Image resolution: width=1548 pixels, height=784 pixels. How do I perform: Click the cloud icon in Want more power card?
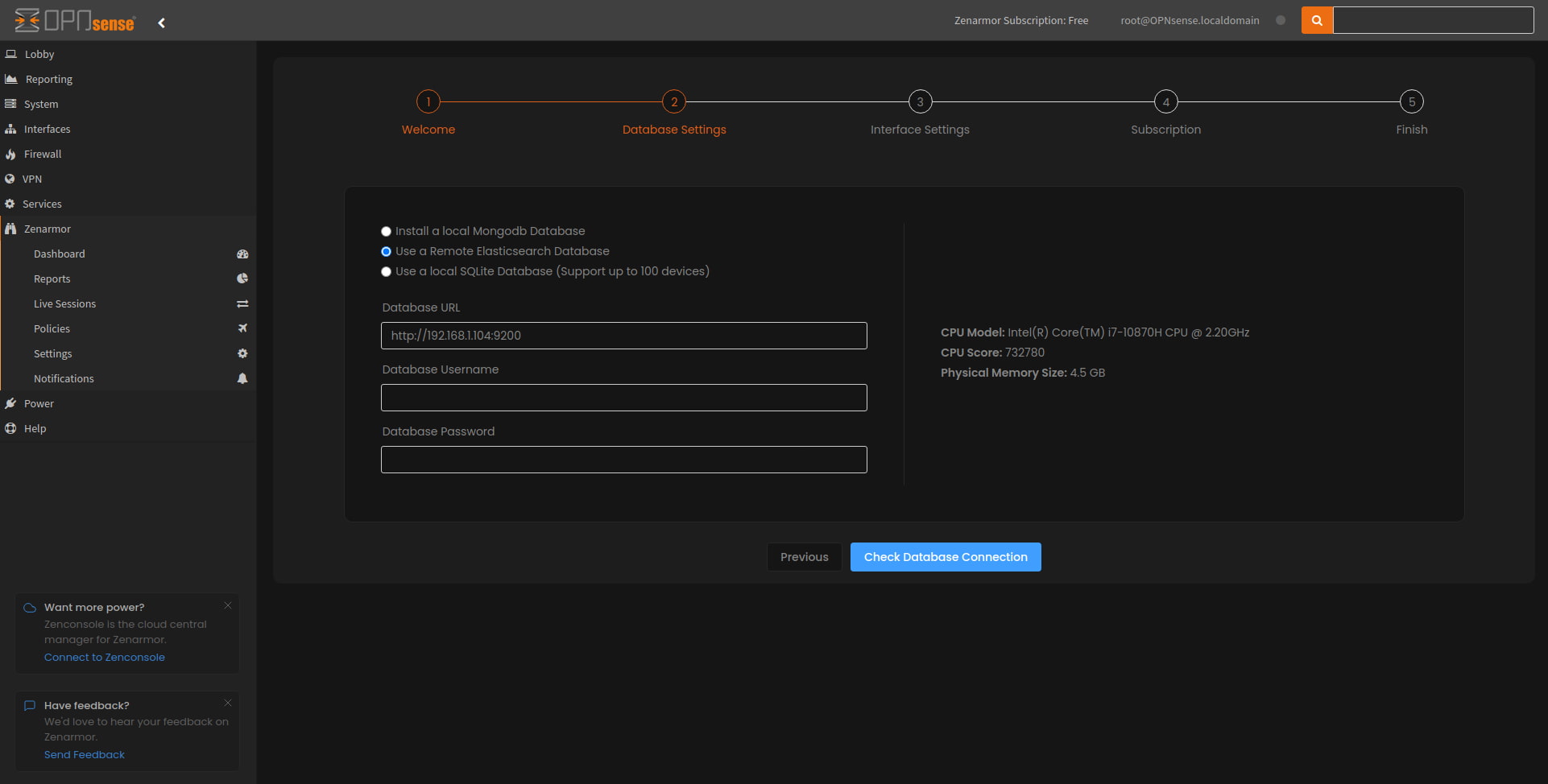pos(30,608)
